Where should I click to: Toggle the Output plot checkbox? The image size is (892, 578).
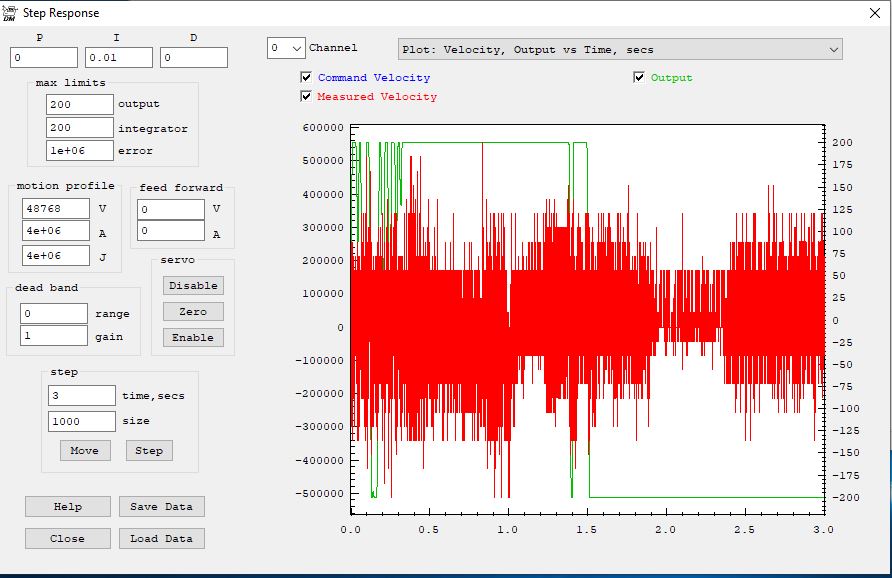pos(639,78)
